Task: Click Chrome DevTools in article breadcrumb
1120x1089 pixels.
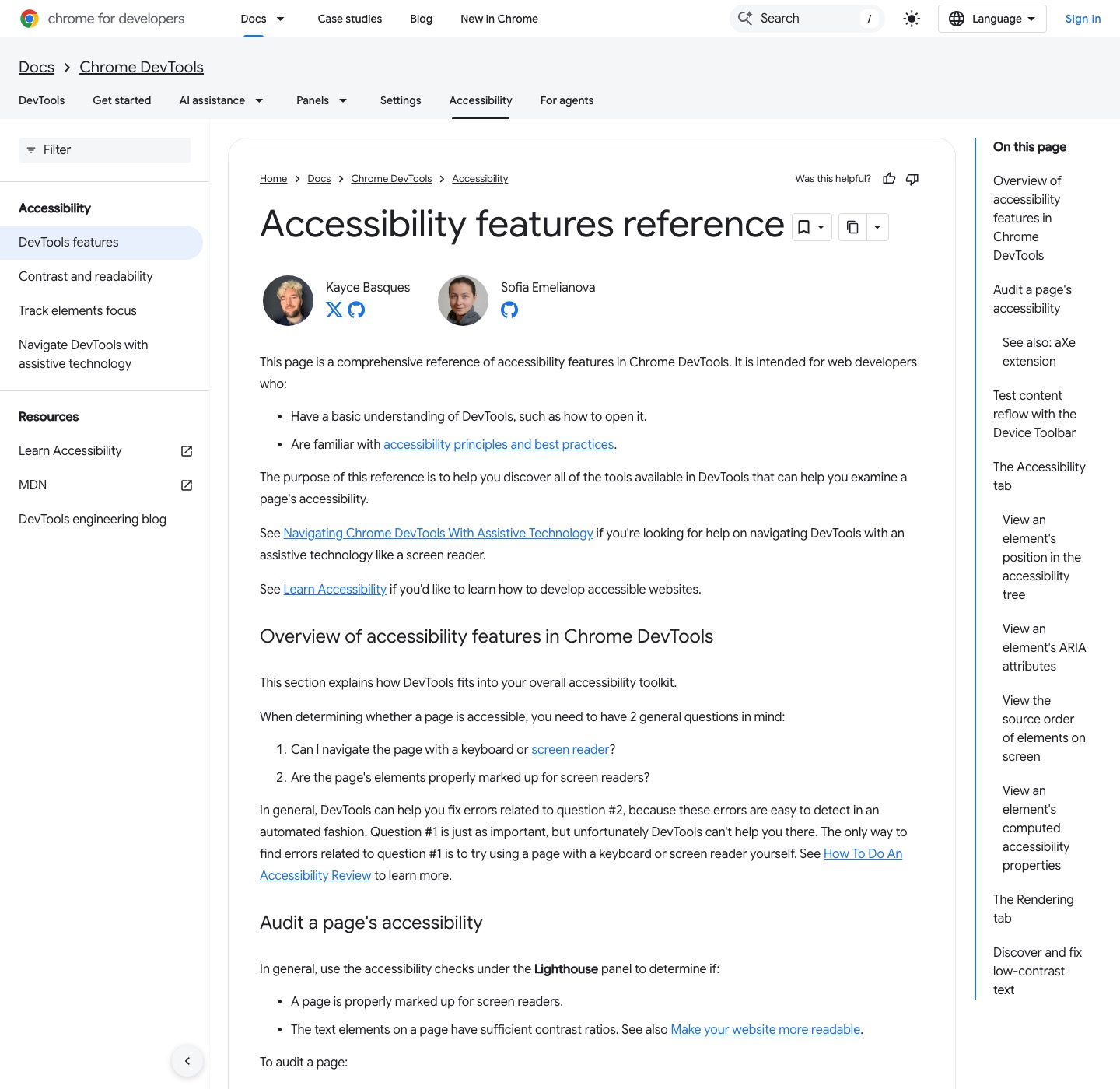Action: [x=391, y=179]
